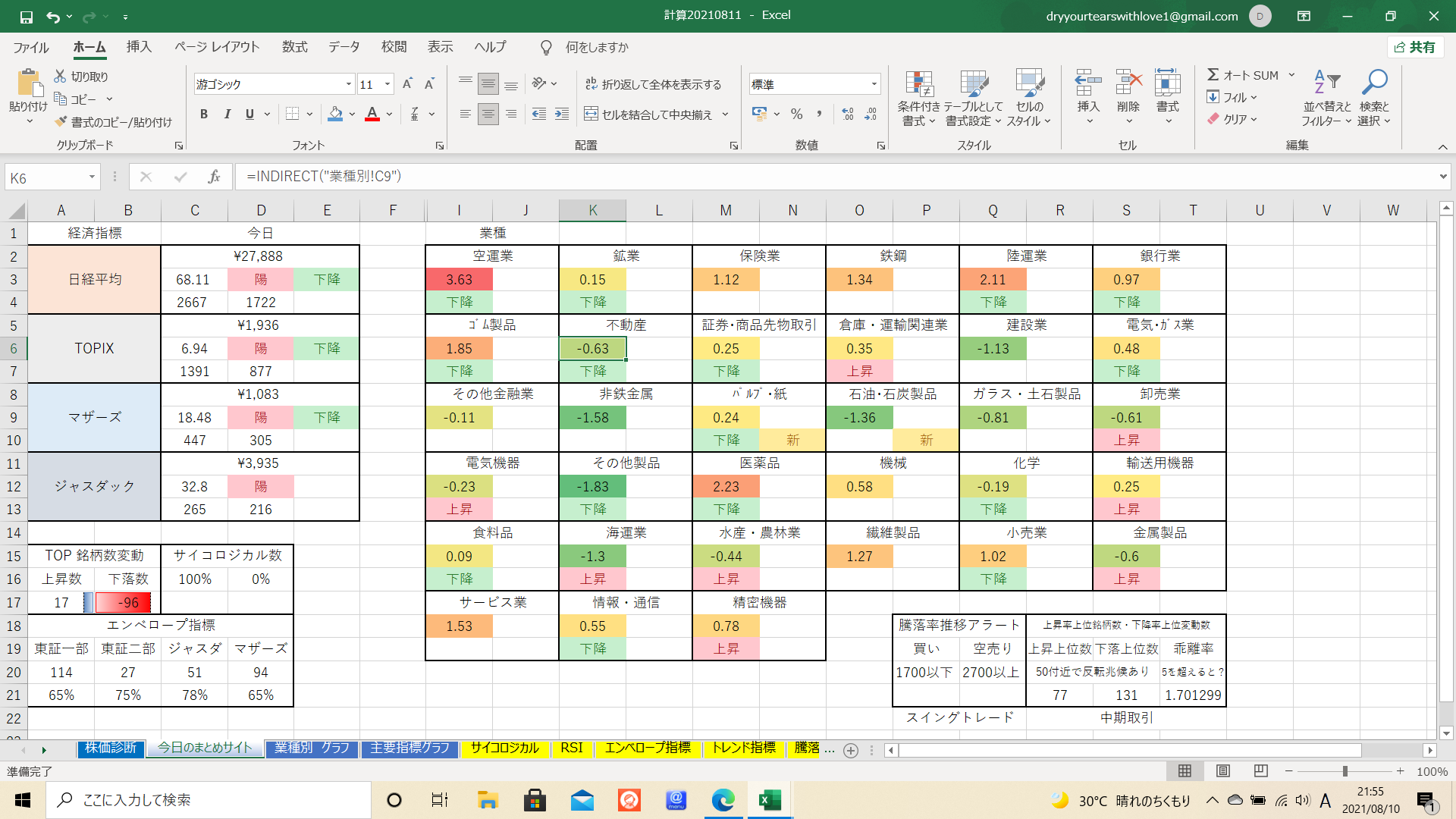Click the Increase Font Size icon
Screen dimensions: 1456x819
point(407,84)
